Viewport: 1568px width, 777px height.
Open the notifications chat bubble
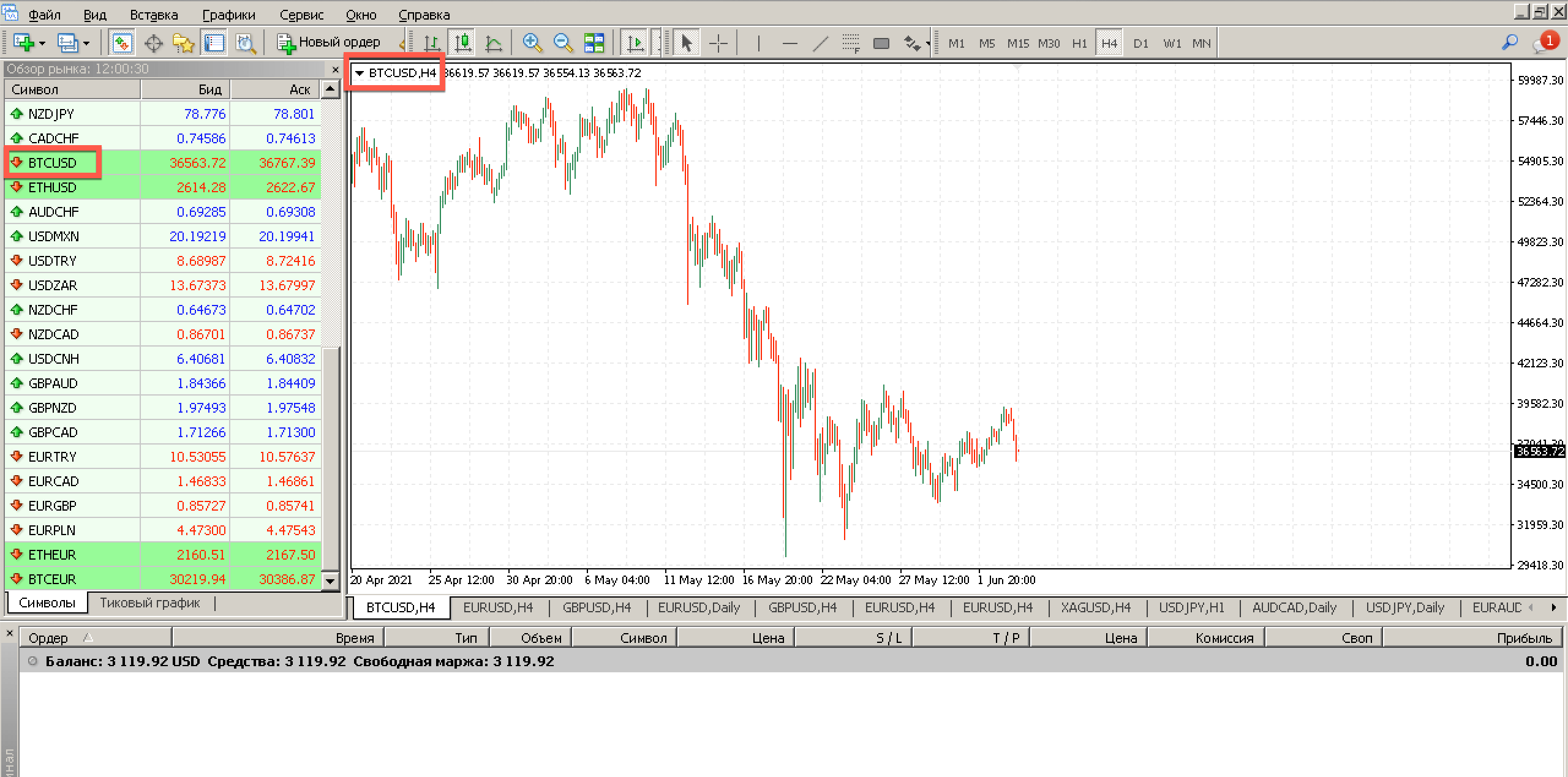pyautogui.click(x=1542, y=43)
